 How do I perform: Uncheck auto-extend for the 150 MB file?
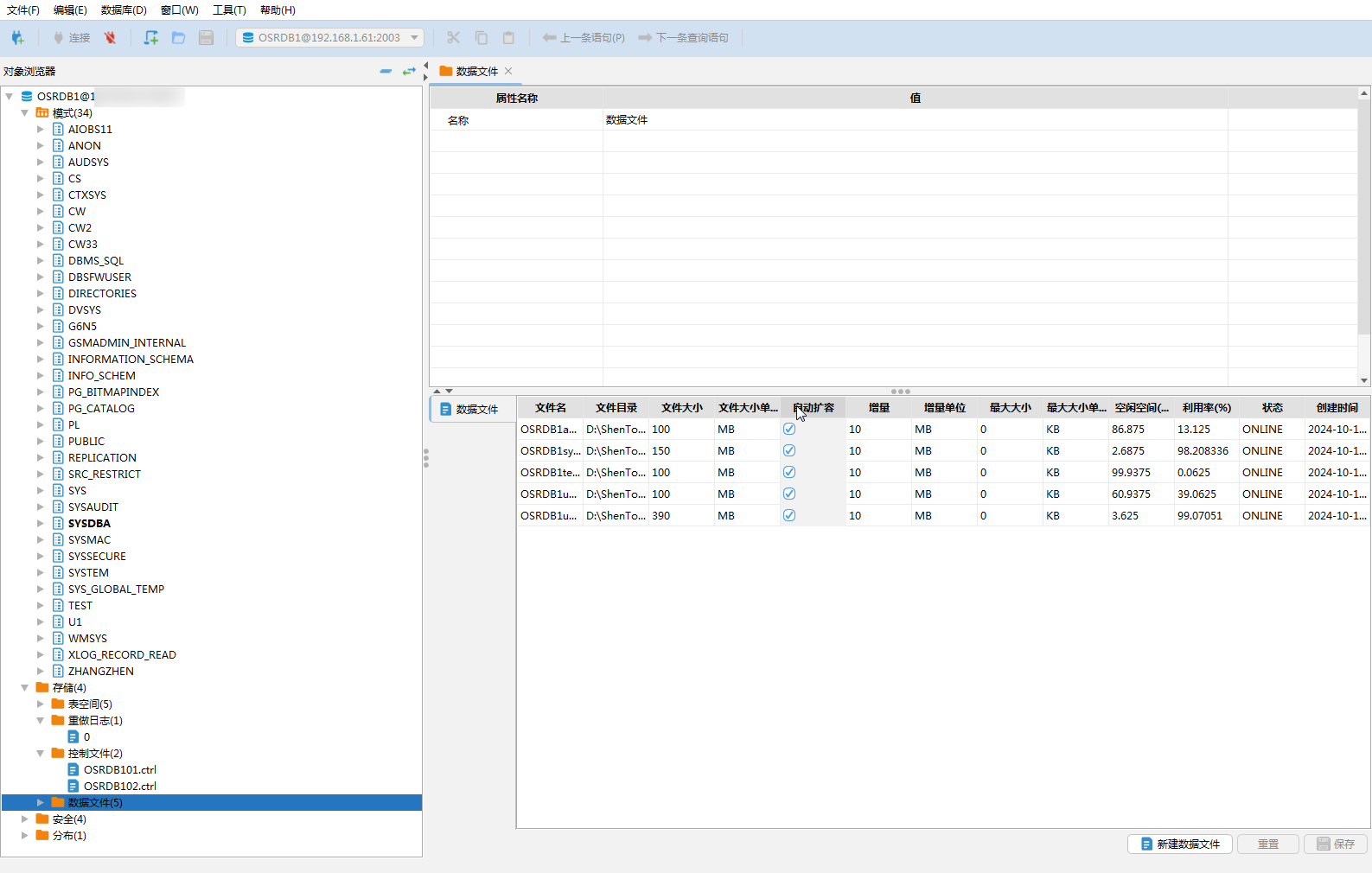[x=789, y=450]
